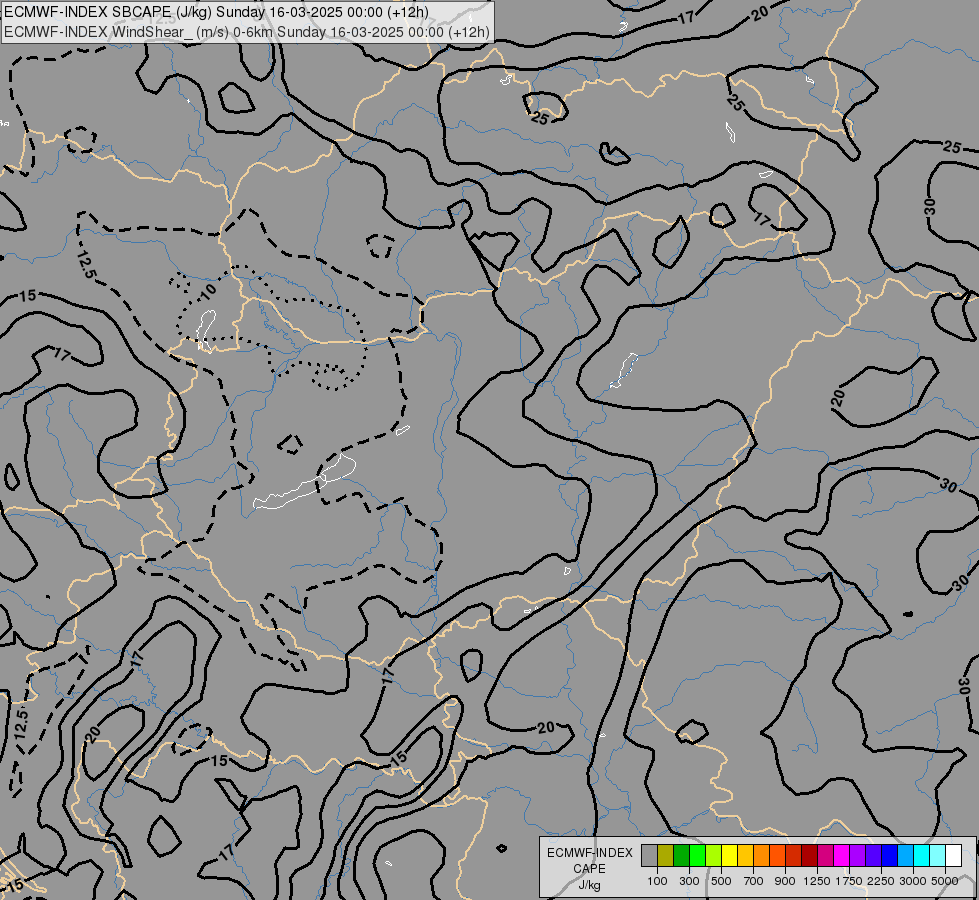Click the legend value 2250
The width and height of the screenshot is (979, 900).
(881, 881)
